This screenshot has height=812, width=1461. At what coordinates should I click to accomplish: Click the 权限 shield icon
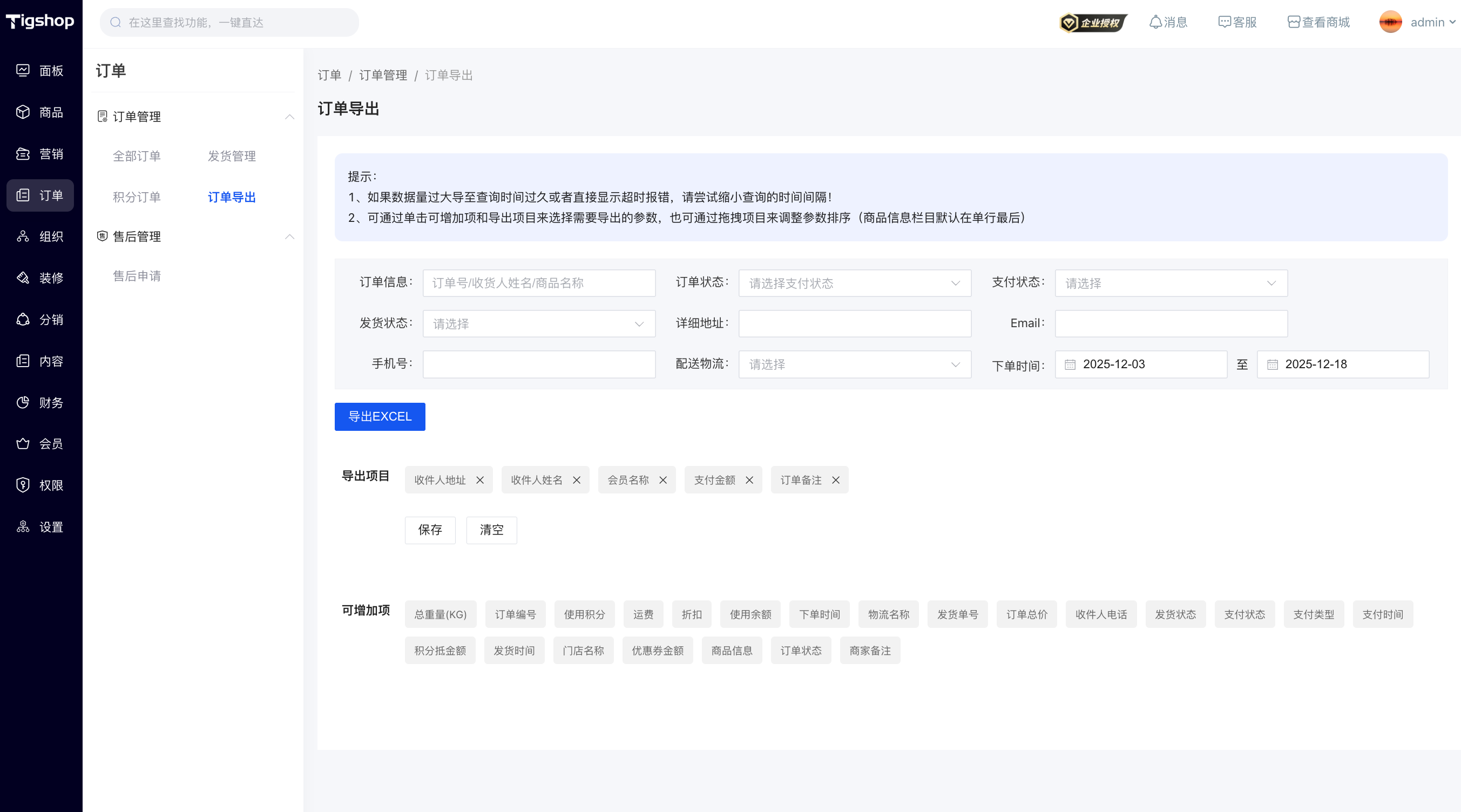[x=23, y=485]
